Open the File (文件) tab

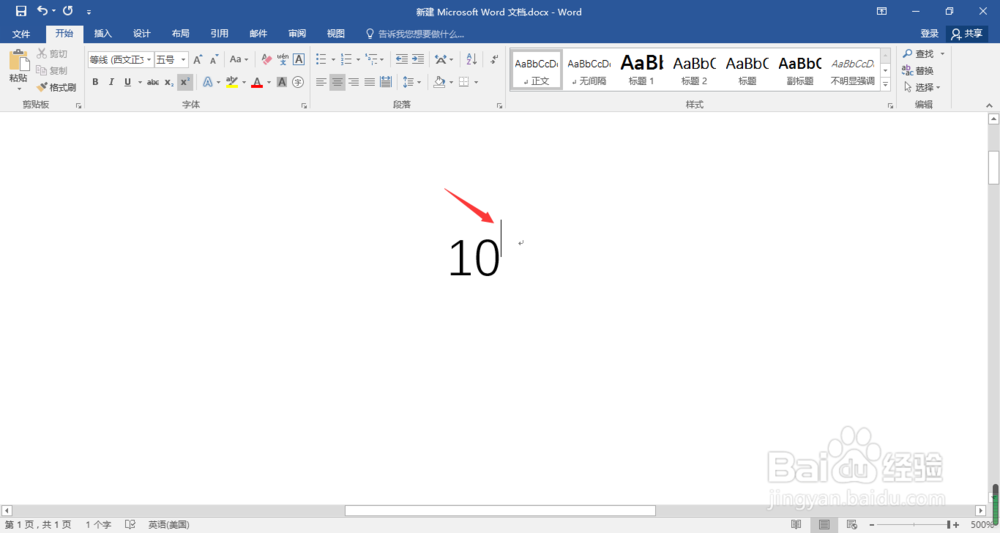tap(21, 34)
